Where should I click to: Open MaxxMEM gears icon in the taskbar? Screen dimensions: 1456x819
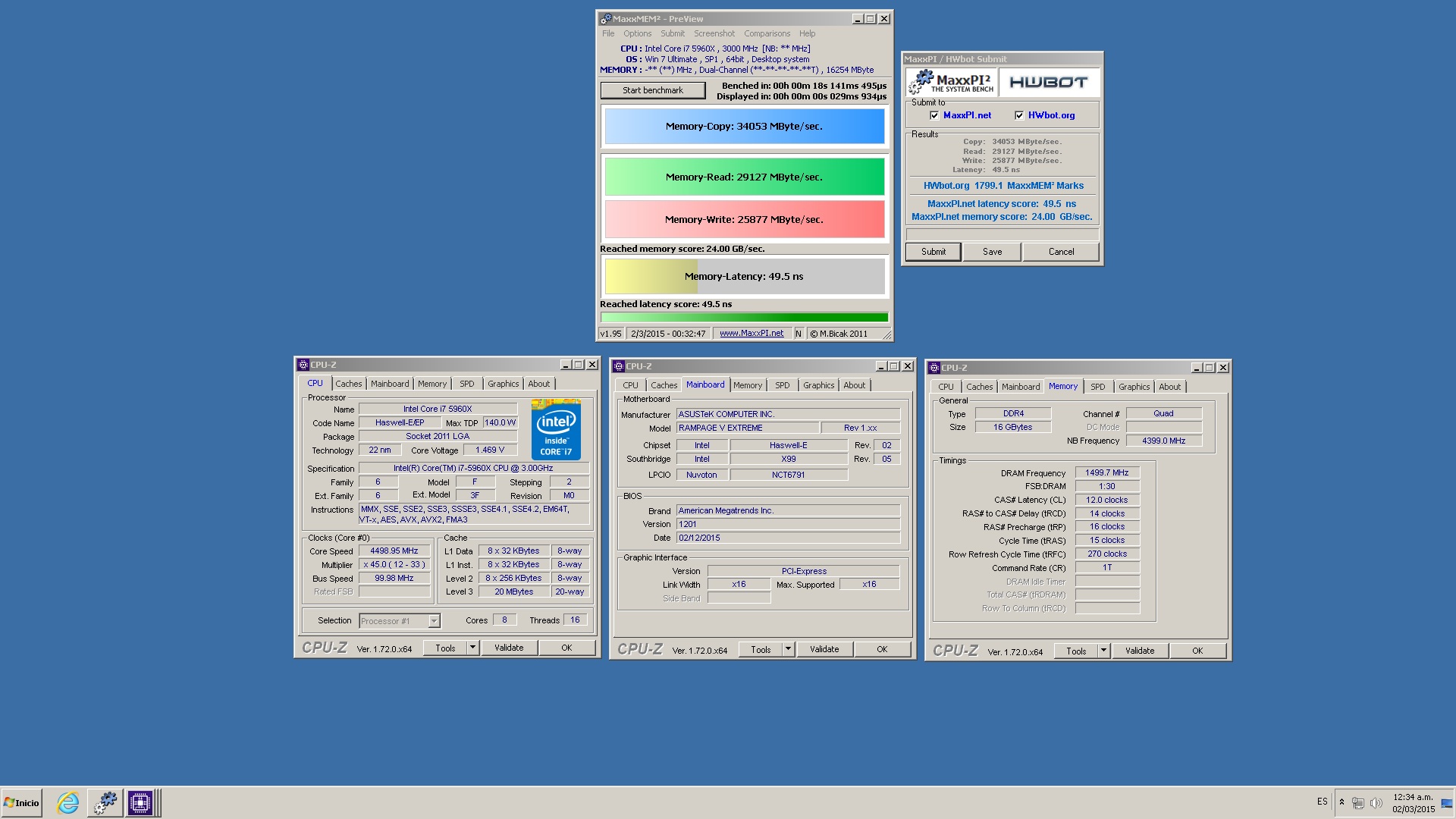(x=105, y=802)
